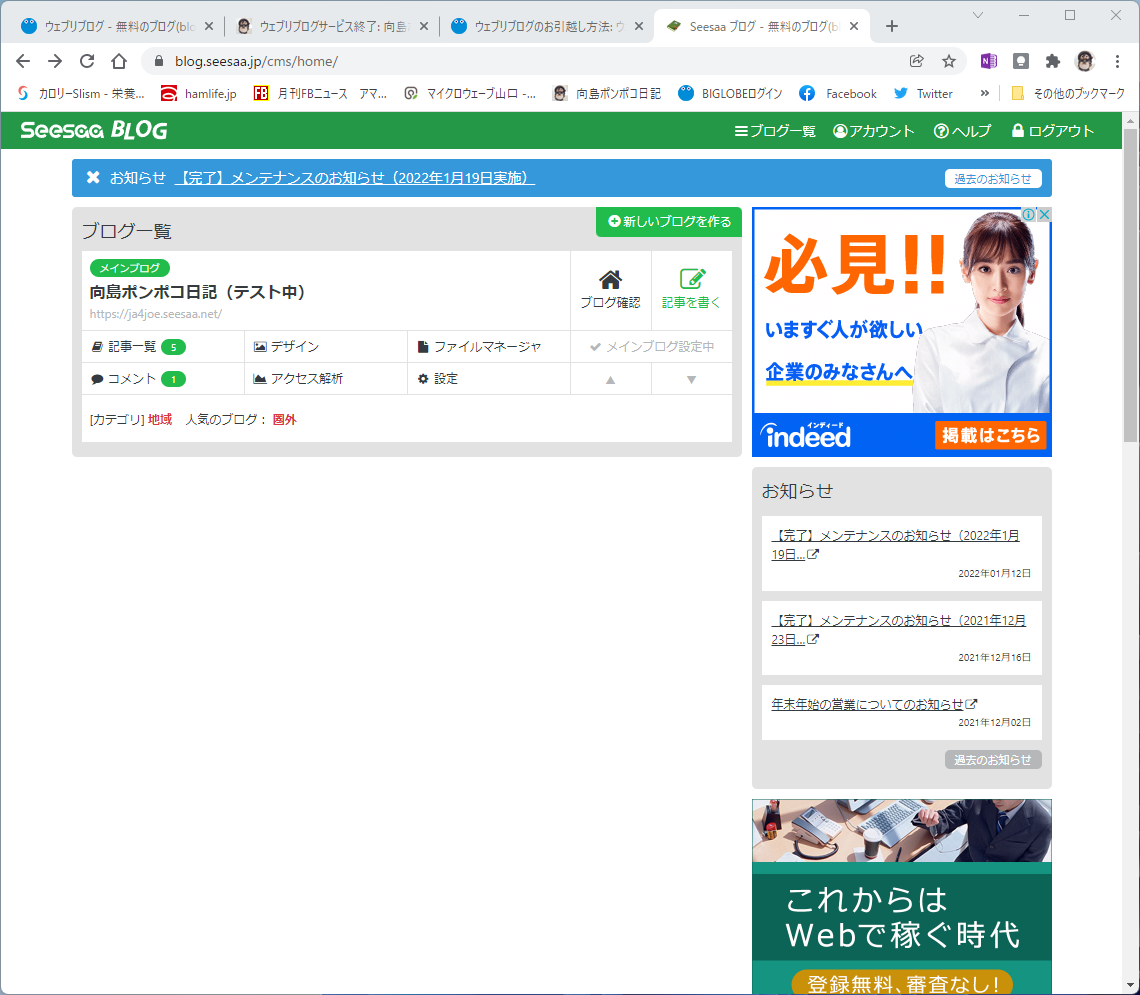Move blog down with down triangle

(x=691, y=379)
